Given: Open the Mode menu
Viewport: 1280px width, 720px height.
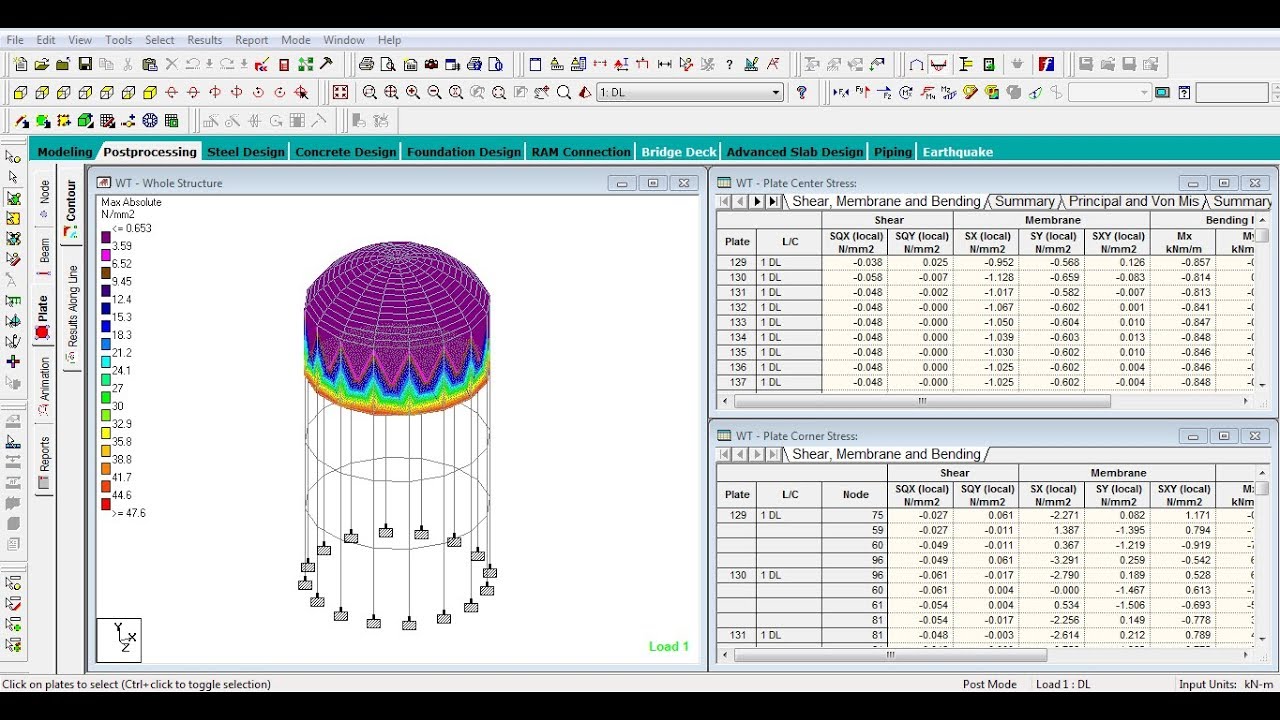Looking at the screenshot, I should tap(295, 40).
